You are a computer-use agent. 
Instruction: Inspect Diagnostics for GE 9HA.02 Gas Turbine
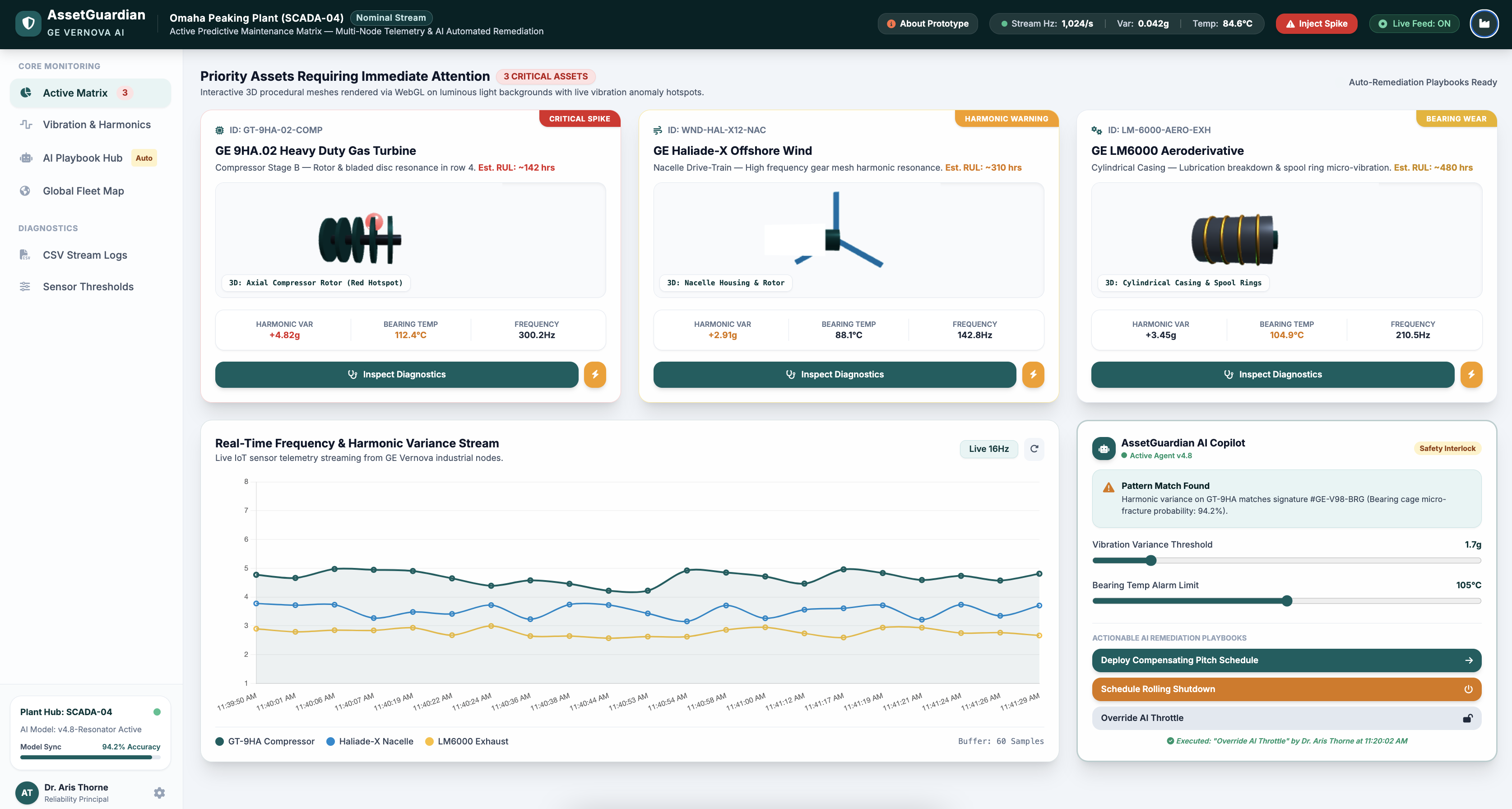(x=397, y=375)
